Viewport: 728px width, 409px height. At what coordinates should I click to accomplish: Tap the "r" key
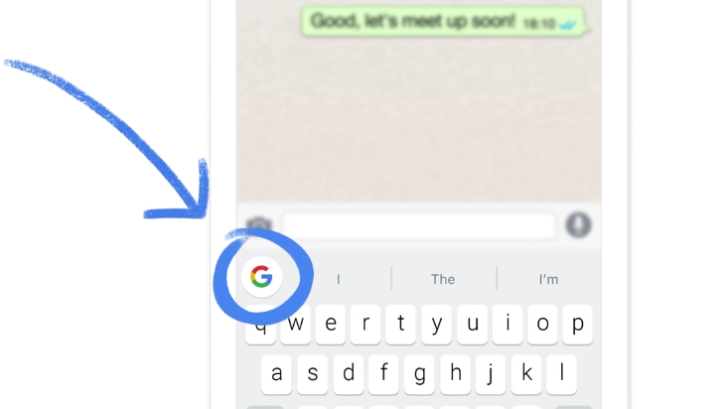[366, 325]
